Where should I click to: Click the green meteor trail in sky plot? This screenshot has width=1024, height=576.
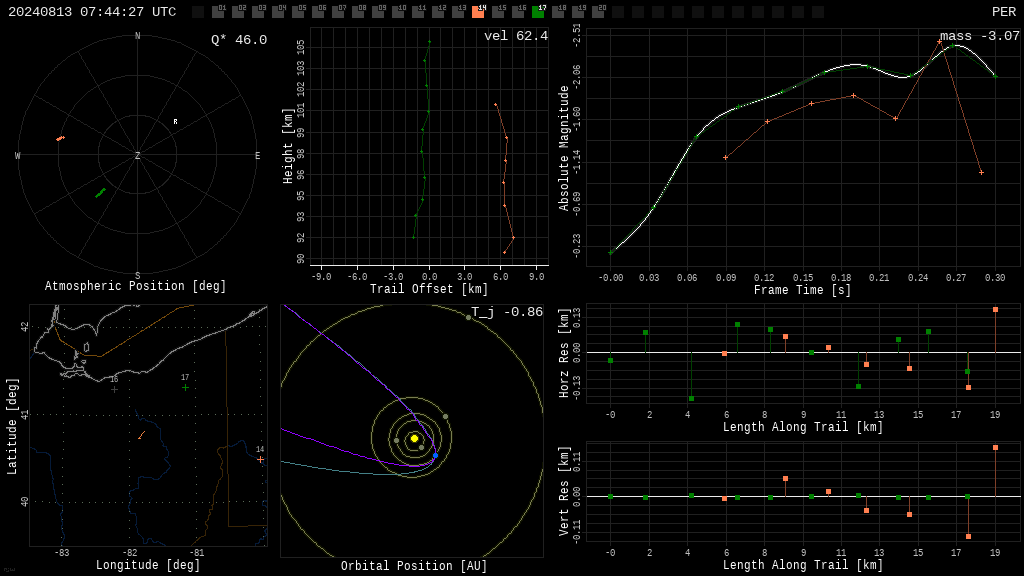[101, 193]
